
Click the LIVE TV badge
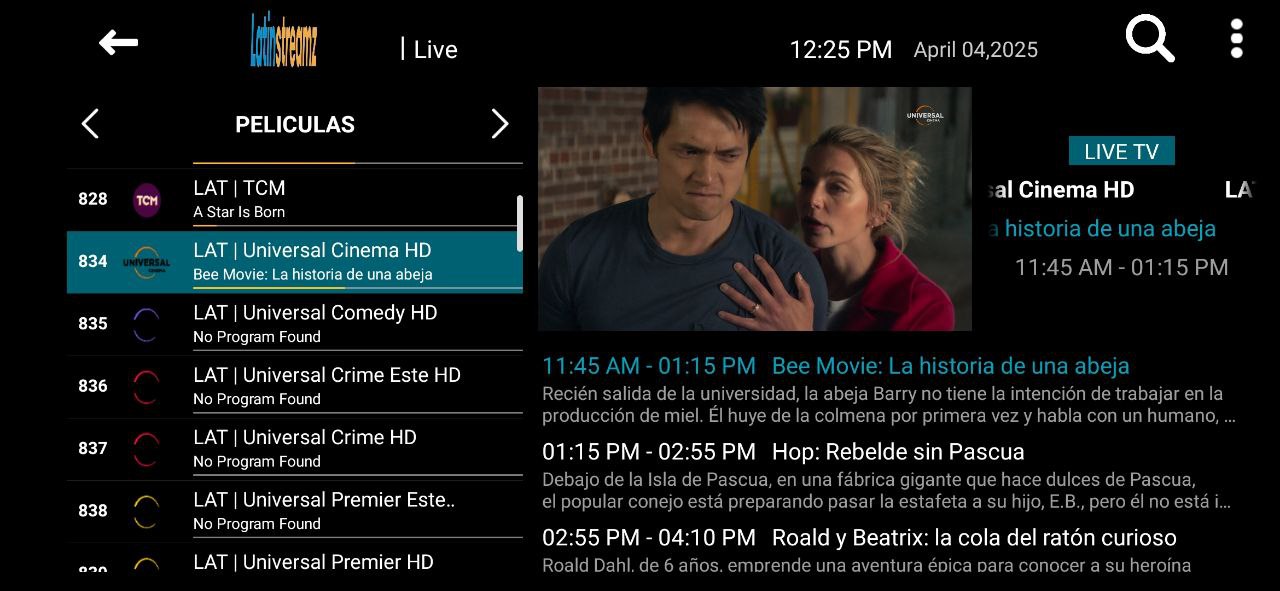pos(1121,151)
